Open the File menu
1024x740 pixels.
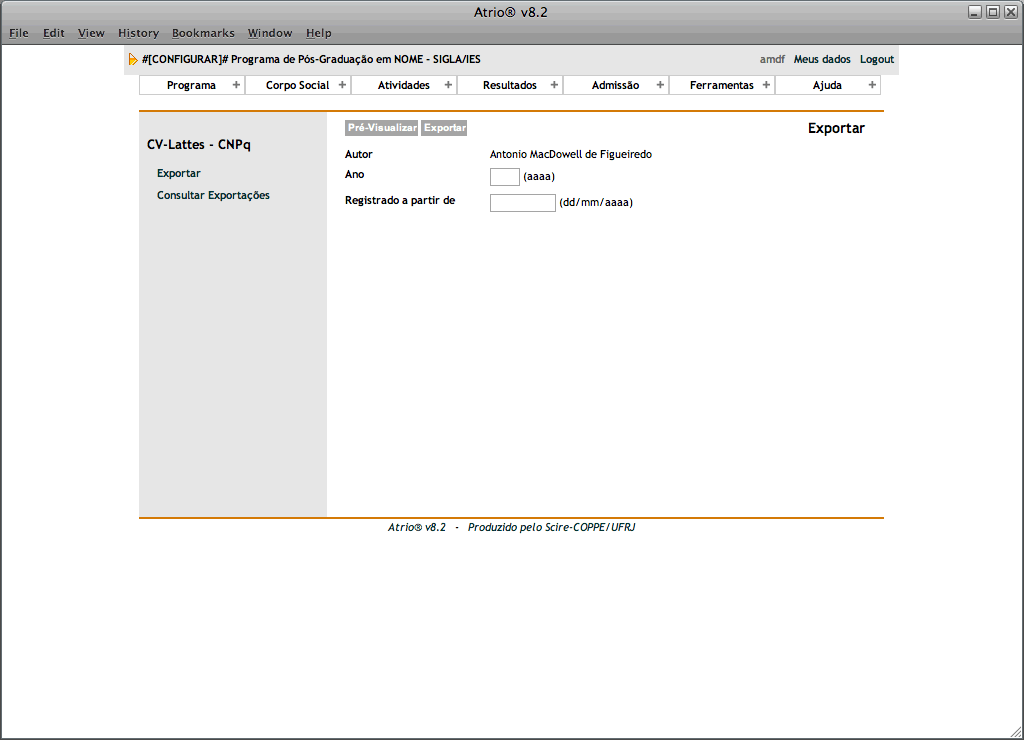(x=19, y=33)
